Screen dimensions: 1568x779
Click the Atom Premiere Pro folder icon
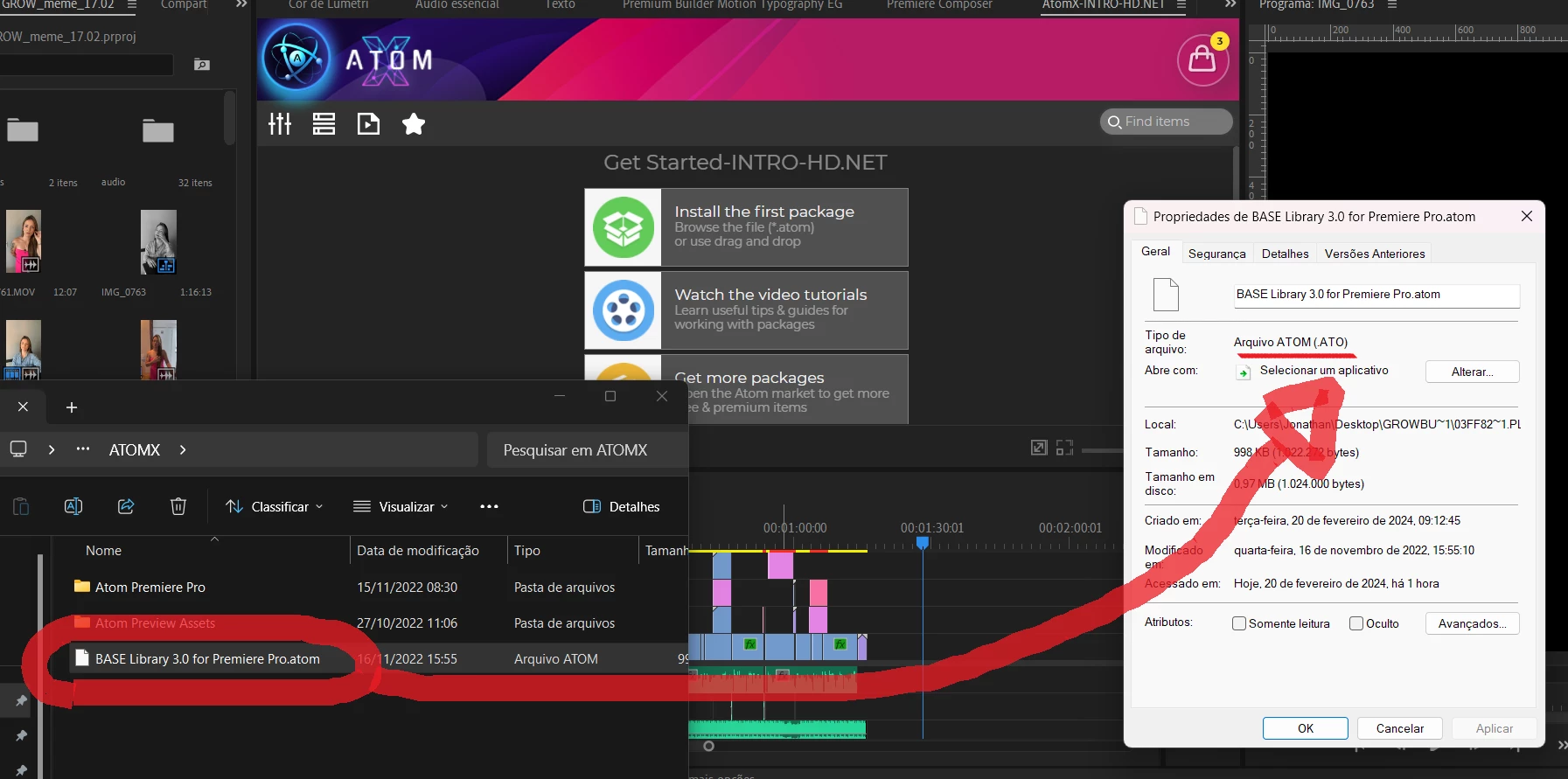click(x=82, y=587)
